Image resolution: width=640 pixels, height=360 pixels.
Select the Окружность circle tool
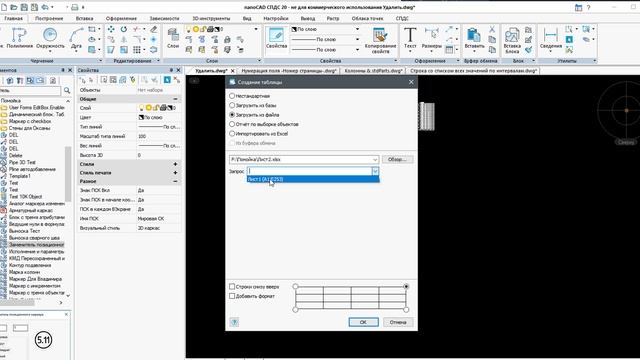pos(50,38)
